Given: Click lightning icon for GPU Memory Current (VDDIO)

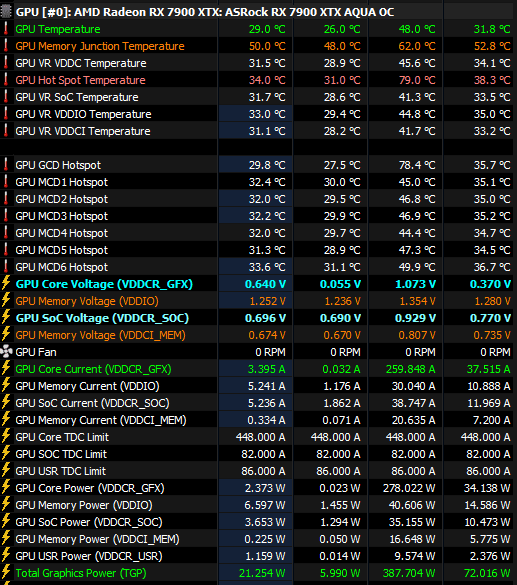Looking at the screenshot, I should [x=6, y=386].
